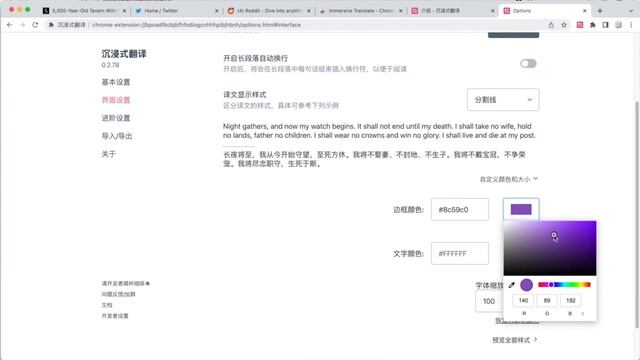Open the 文档 link
Viewport: 640px width, 360px height.
[x=107, y=305]
